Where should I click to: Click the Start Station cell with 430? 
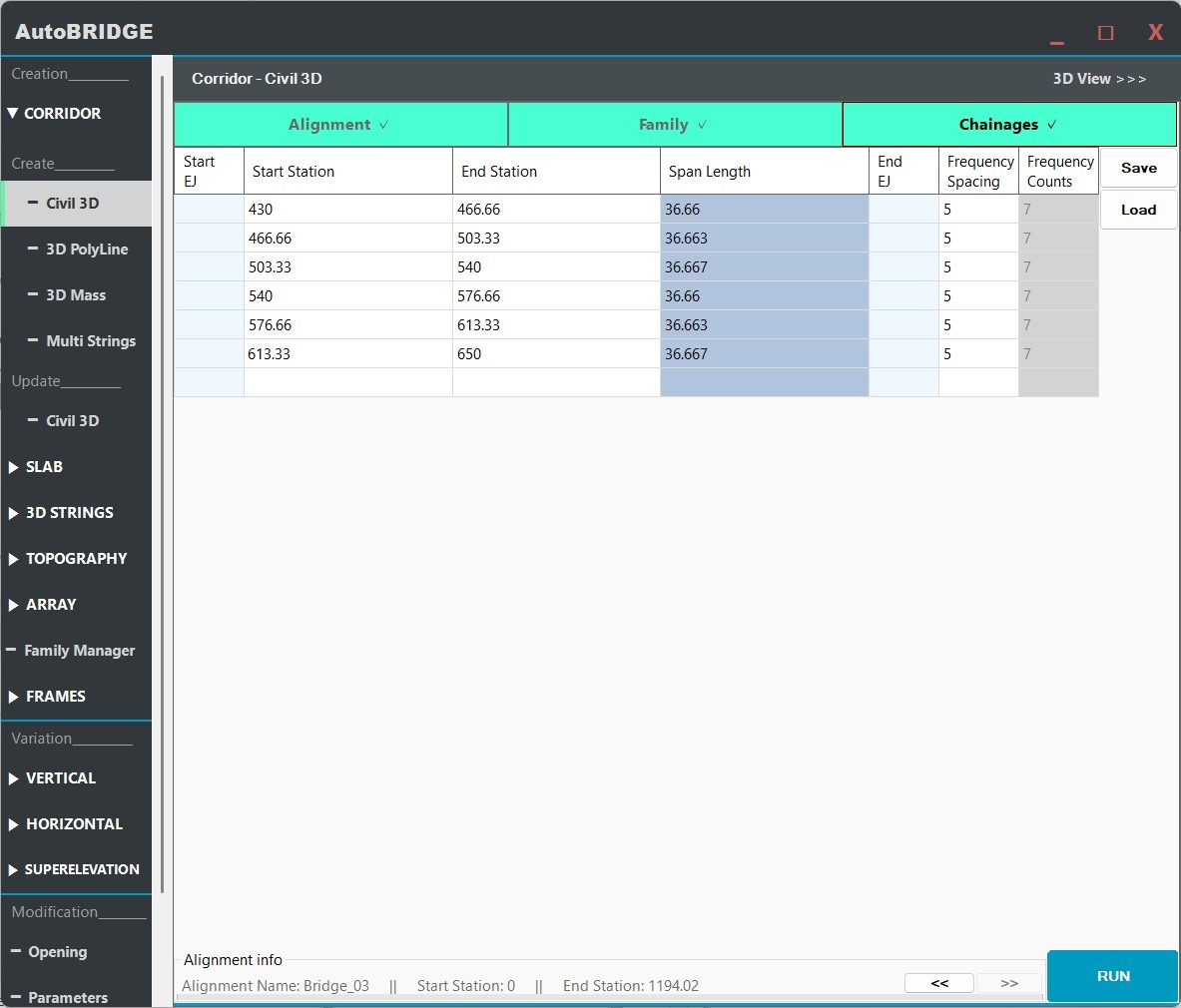tap(347, 210)
